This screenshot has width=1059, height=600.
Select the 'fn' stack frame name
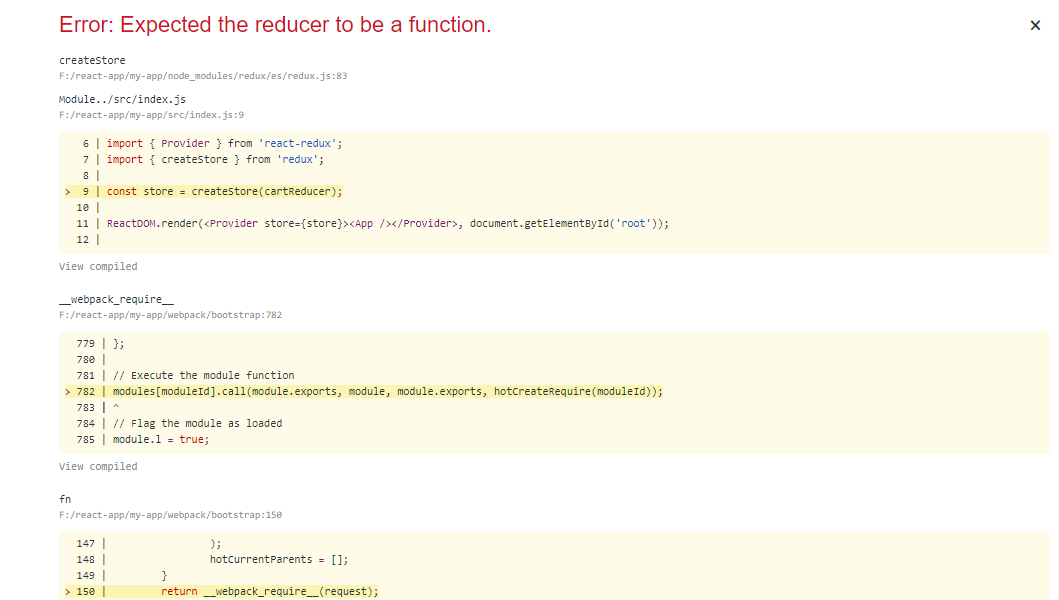tap(65, 499)
